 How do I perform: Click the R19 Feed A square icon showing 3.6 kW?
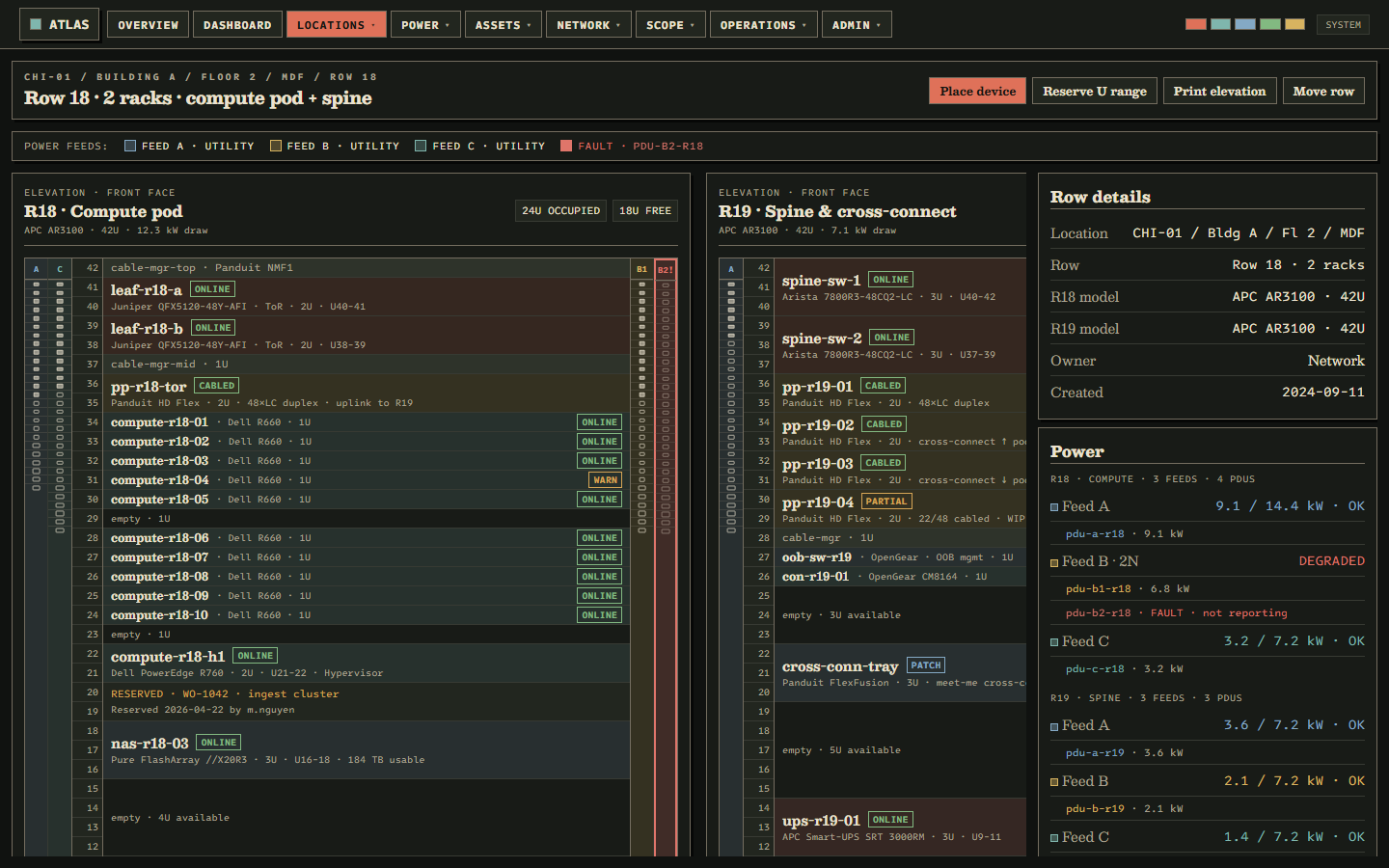coord(1054,726)
